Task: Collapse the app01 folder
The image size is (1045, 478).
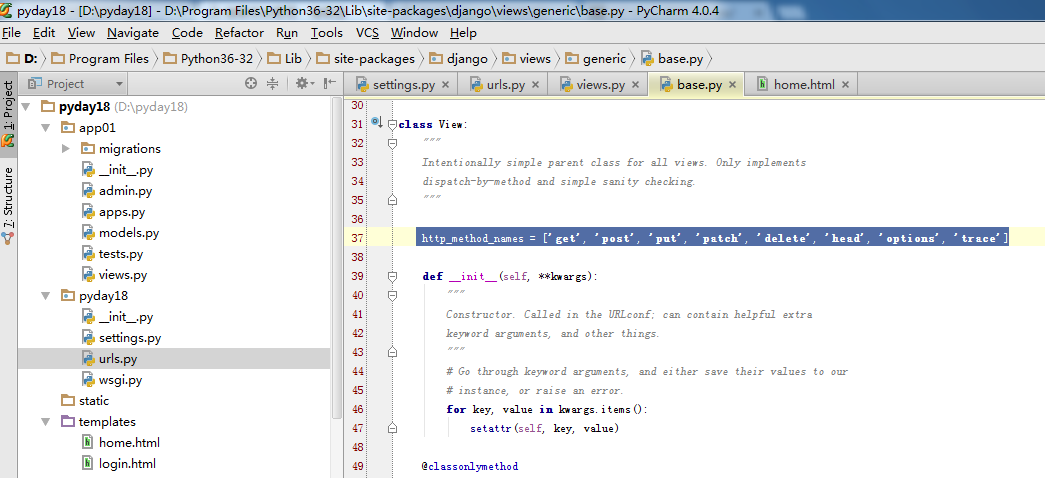Action: [x=45, y=128]
